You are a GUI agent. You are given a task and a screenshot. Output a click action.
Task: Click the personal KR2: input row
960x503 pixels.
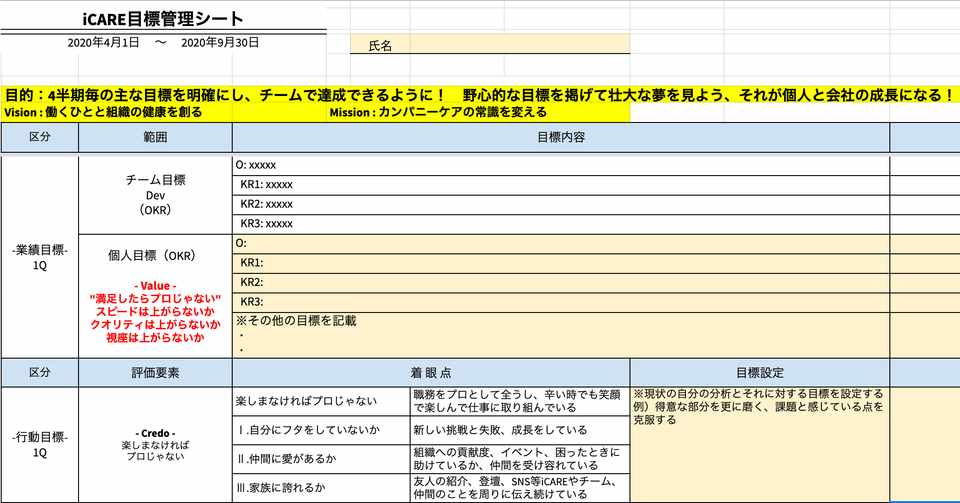pyautogui.click(x=561, y=283)
